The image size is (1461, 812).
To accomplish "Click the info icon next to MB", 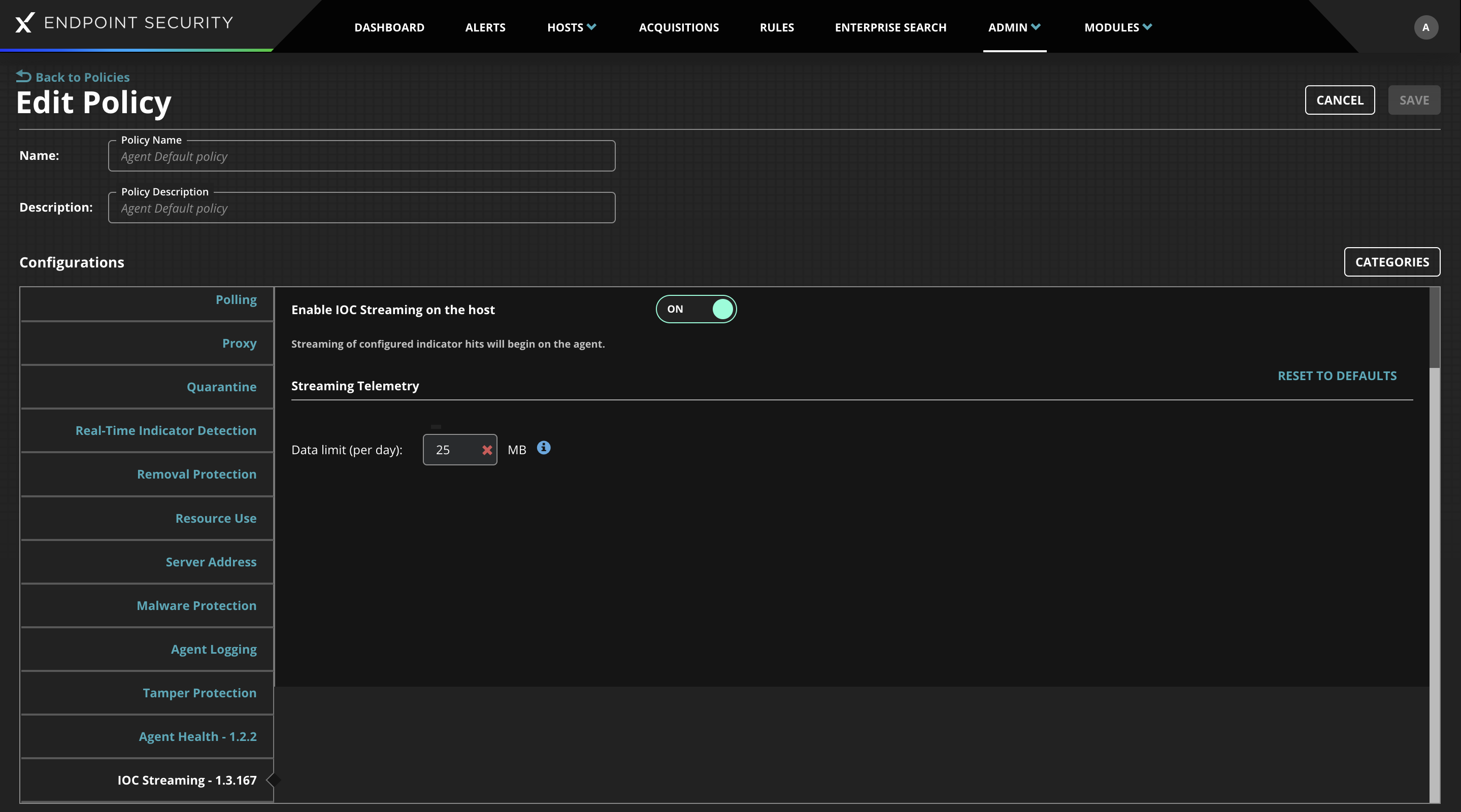I will (543, 448).
